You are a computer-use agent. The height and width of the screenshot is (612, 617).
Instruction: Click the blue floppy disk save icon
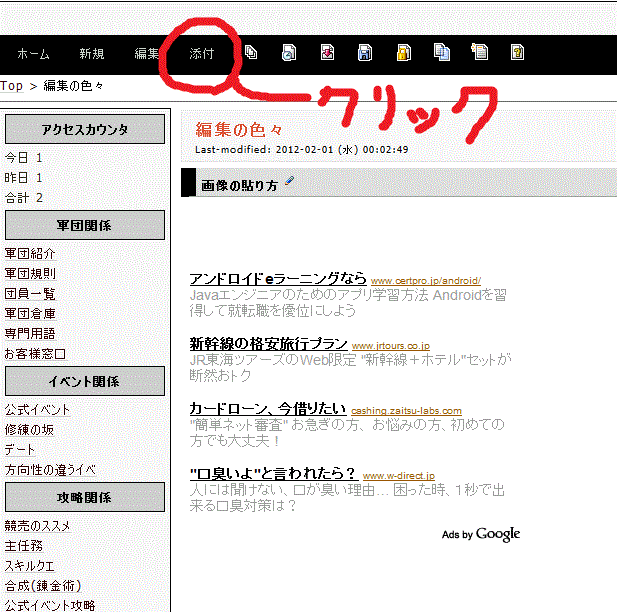[365, 53]
